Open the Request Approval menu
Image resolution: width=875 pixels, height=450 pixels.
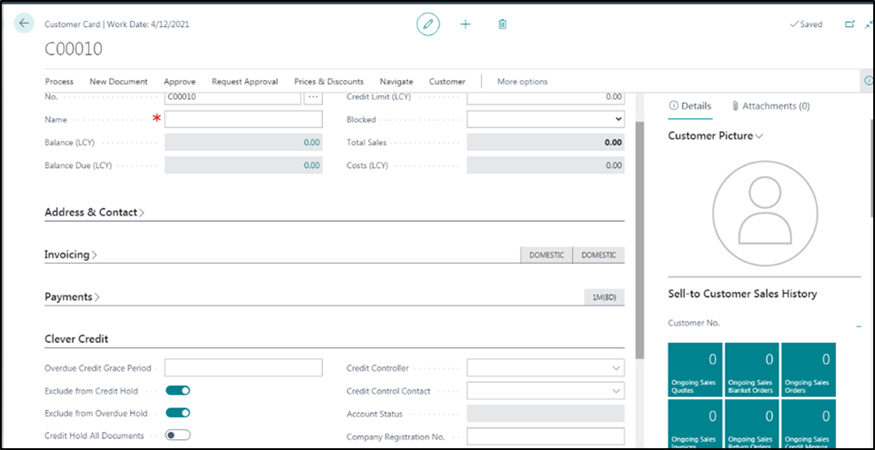point(245,82)
